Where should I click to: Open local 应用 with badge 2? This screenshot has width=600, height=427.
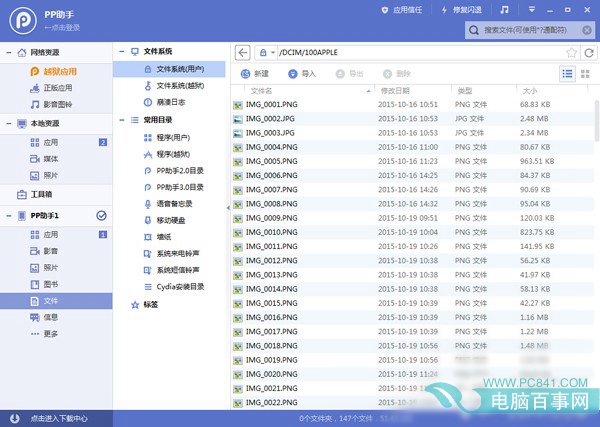tap(56, 143)
